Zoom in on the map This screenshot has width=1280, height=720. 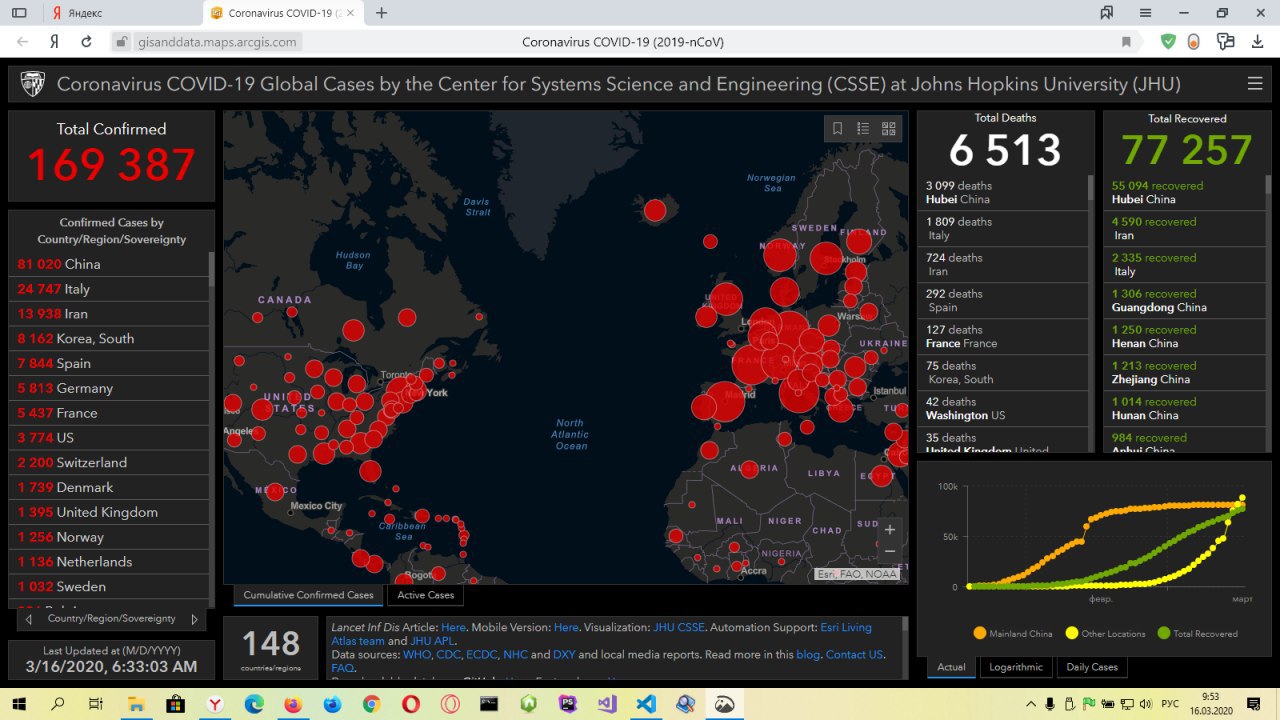click(890, 529)
